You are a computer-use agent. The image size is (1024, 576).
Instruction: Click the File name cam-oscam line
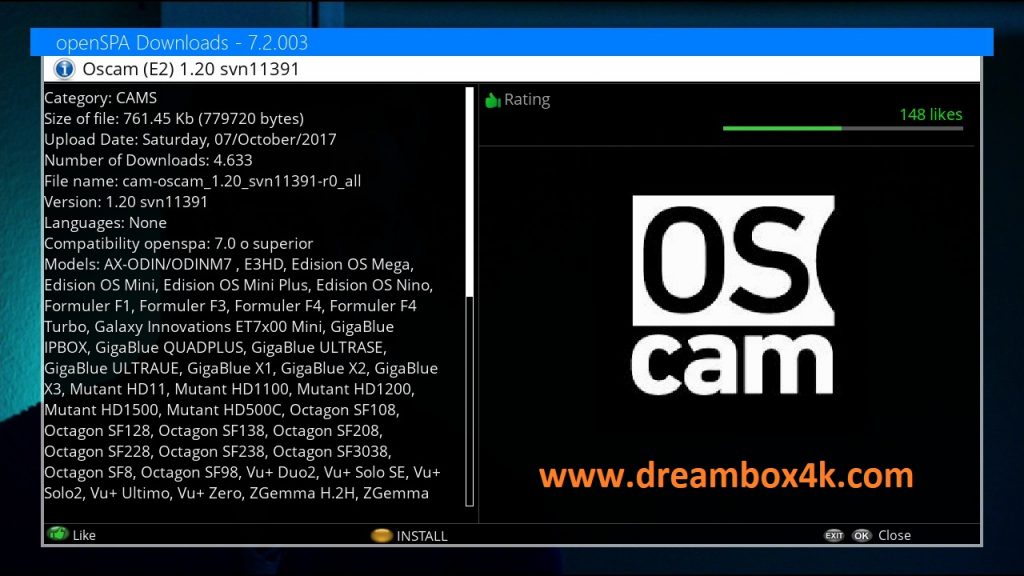202,181
